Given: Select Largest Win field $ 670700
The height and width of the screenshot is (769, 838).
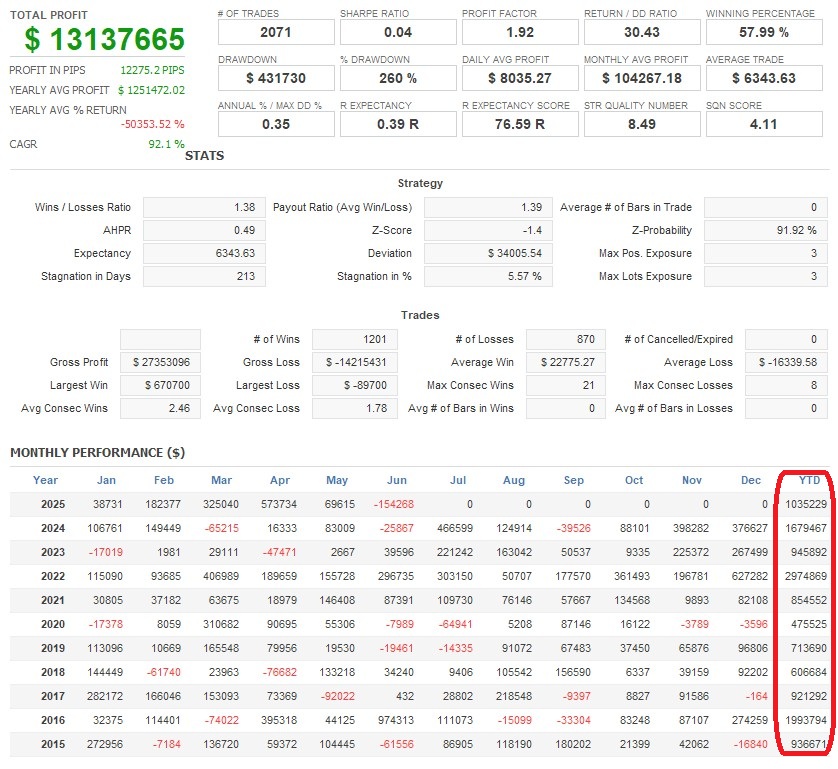Looking at the screenshot, I should tap(160, 385).
